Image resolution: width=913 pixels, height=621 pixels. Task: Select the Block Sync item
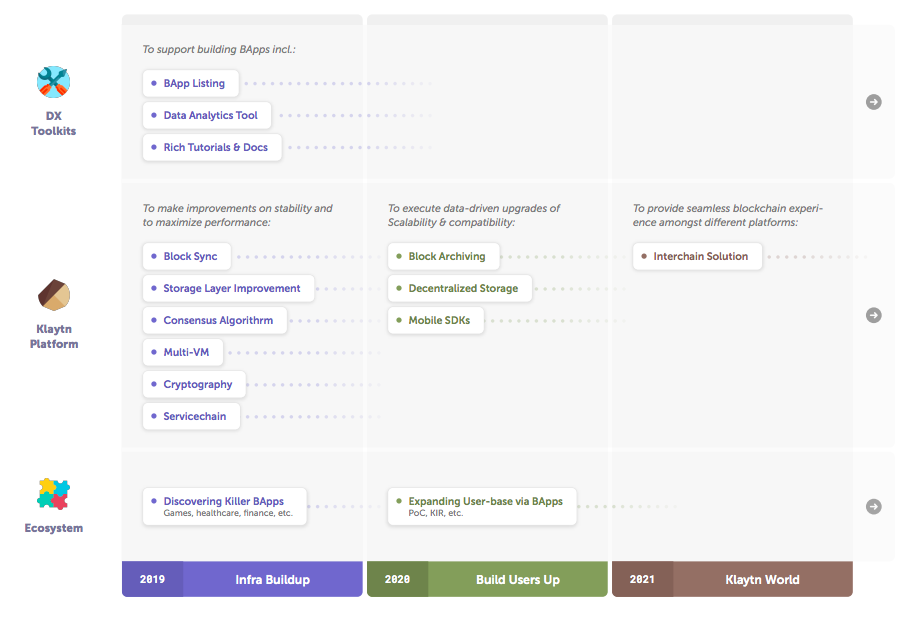coord(187,256)
